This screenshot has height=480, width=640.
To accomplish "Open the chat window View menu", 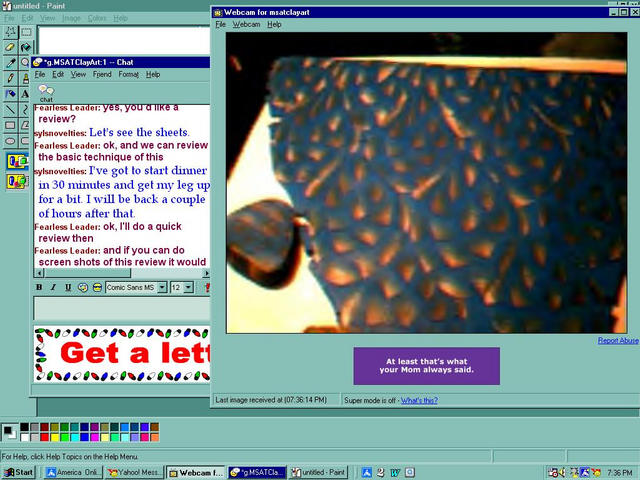I will click(78, 74).
